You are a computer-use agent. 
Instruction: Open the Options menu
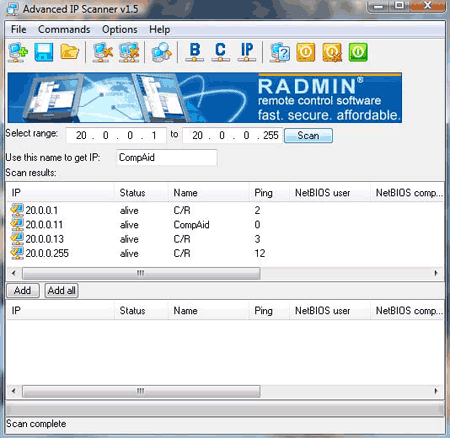tap(120, 29)
